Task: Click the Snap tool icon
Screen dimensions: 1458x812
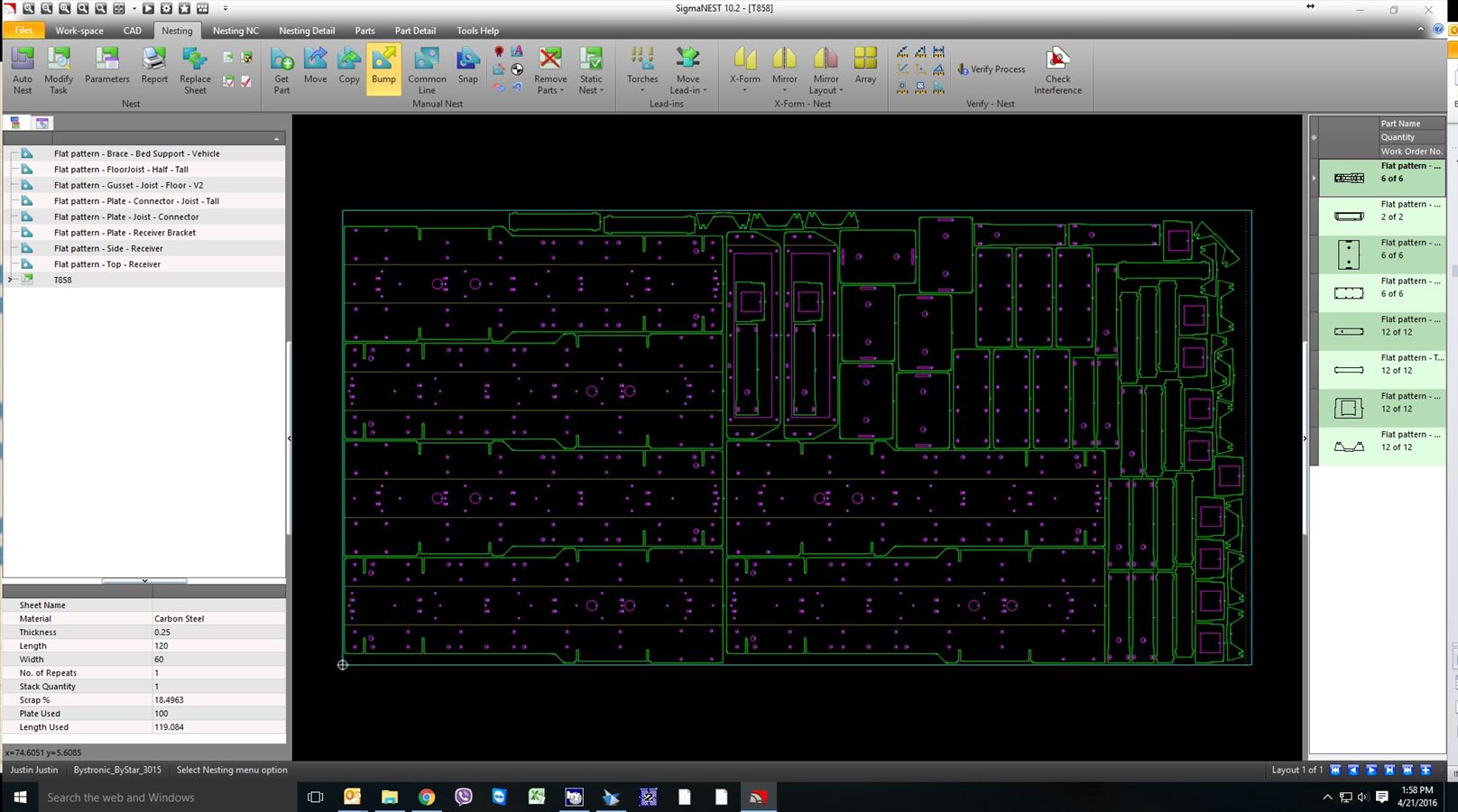Action: [x=467, y=68]
